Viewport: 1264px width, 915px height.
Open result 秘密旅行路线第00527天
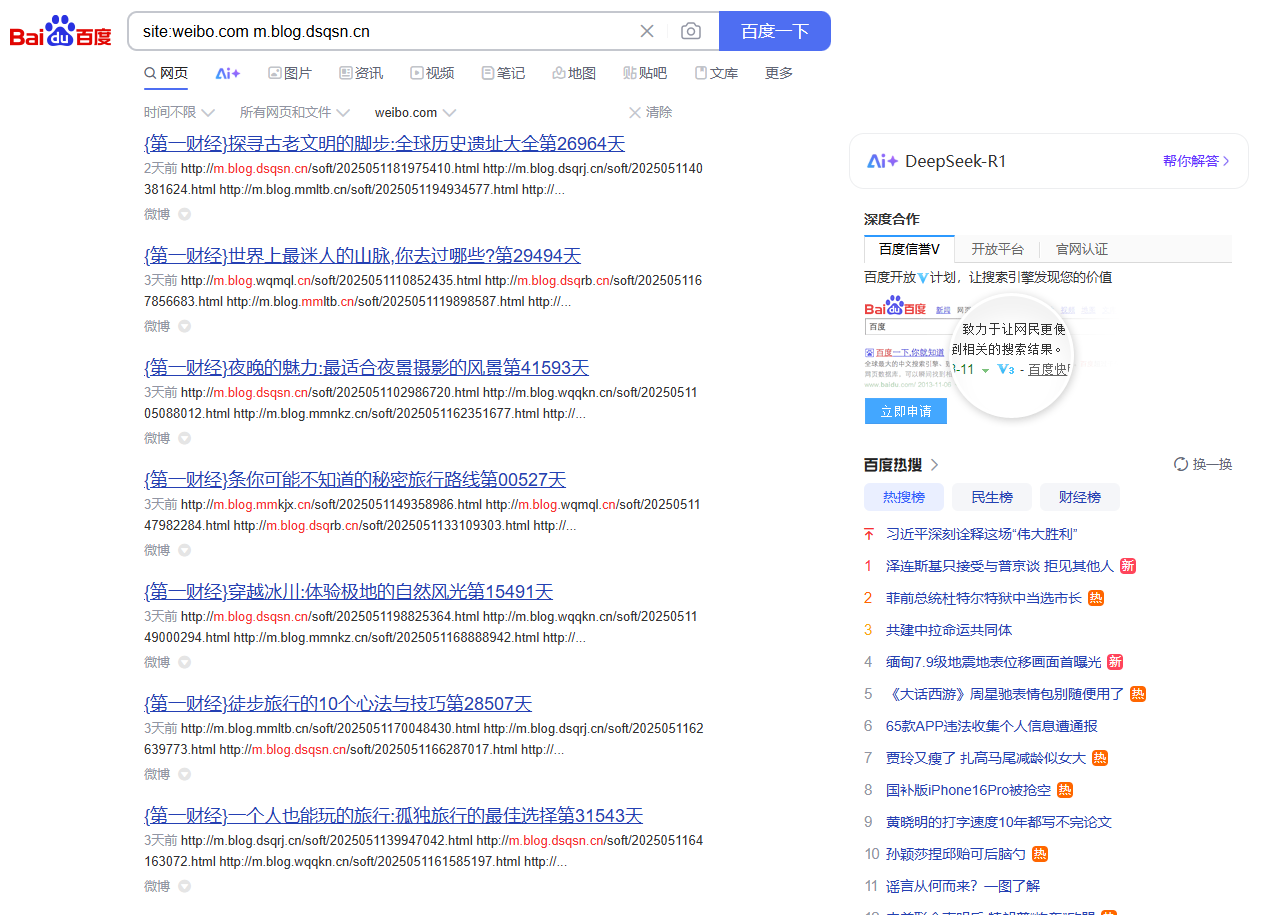(355, 479)
